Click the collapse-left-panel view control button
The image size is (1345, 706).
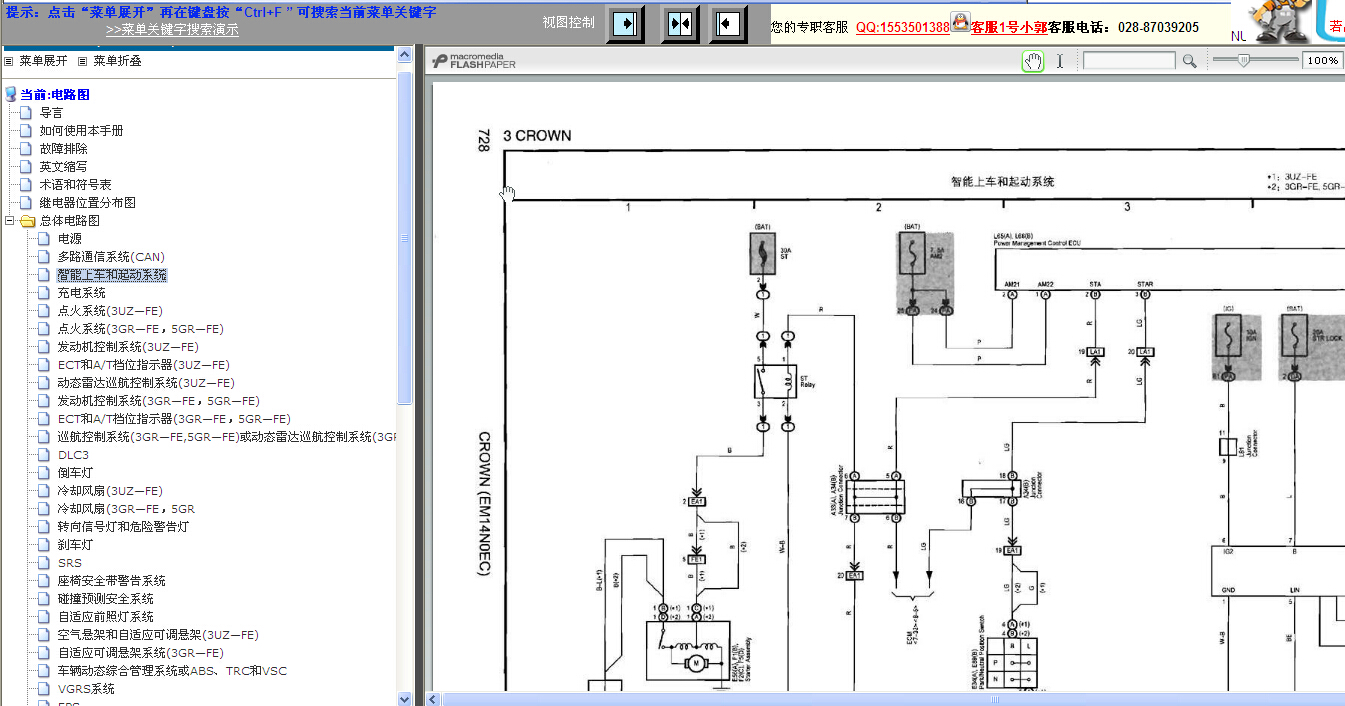(x=729, y=23)
